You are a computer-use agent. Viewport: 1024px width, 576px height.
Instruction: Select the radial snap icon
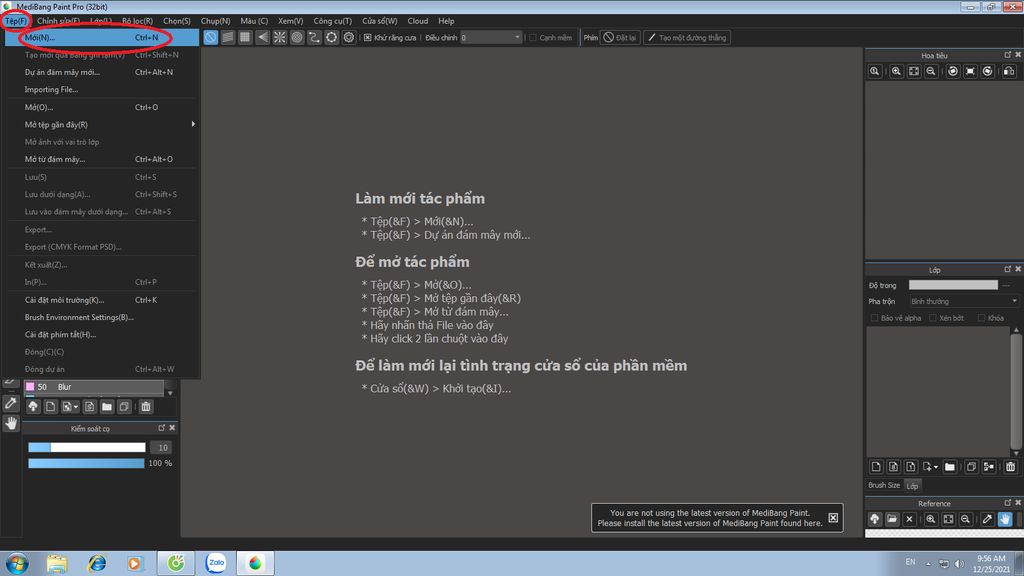[x=280, y=37]
